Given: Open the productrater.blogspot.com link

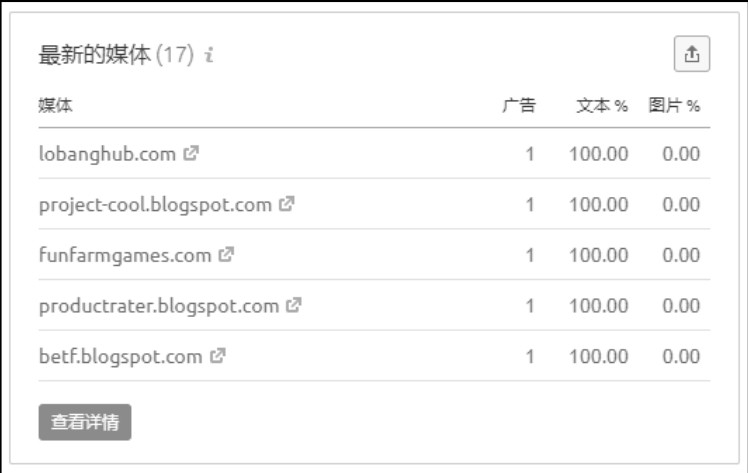Looking at the screenshot, I should [159, 306].
